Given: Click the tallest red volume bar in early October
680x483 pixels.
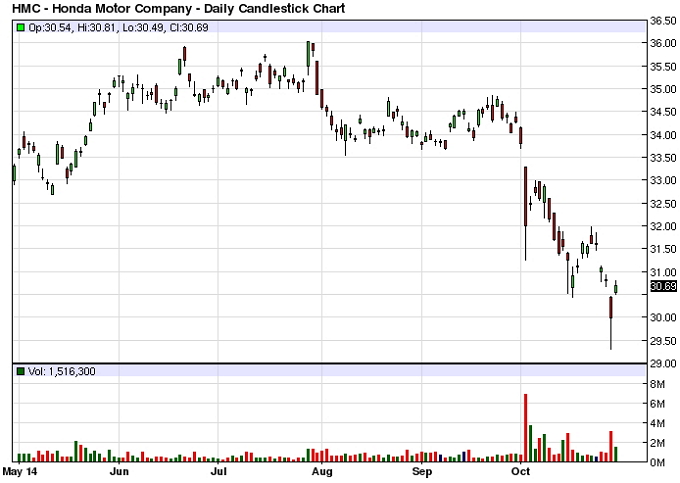Looking at the screenshot, I should pos(526,428).
